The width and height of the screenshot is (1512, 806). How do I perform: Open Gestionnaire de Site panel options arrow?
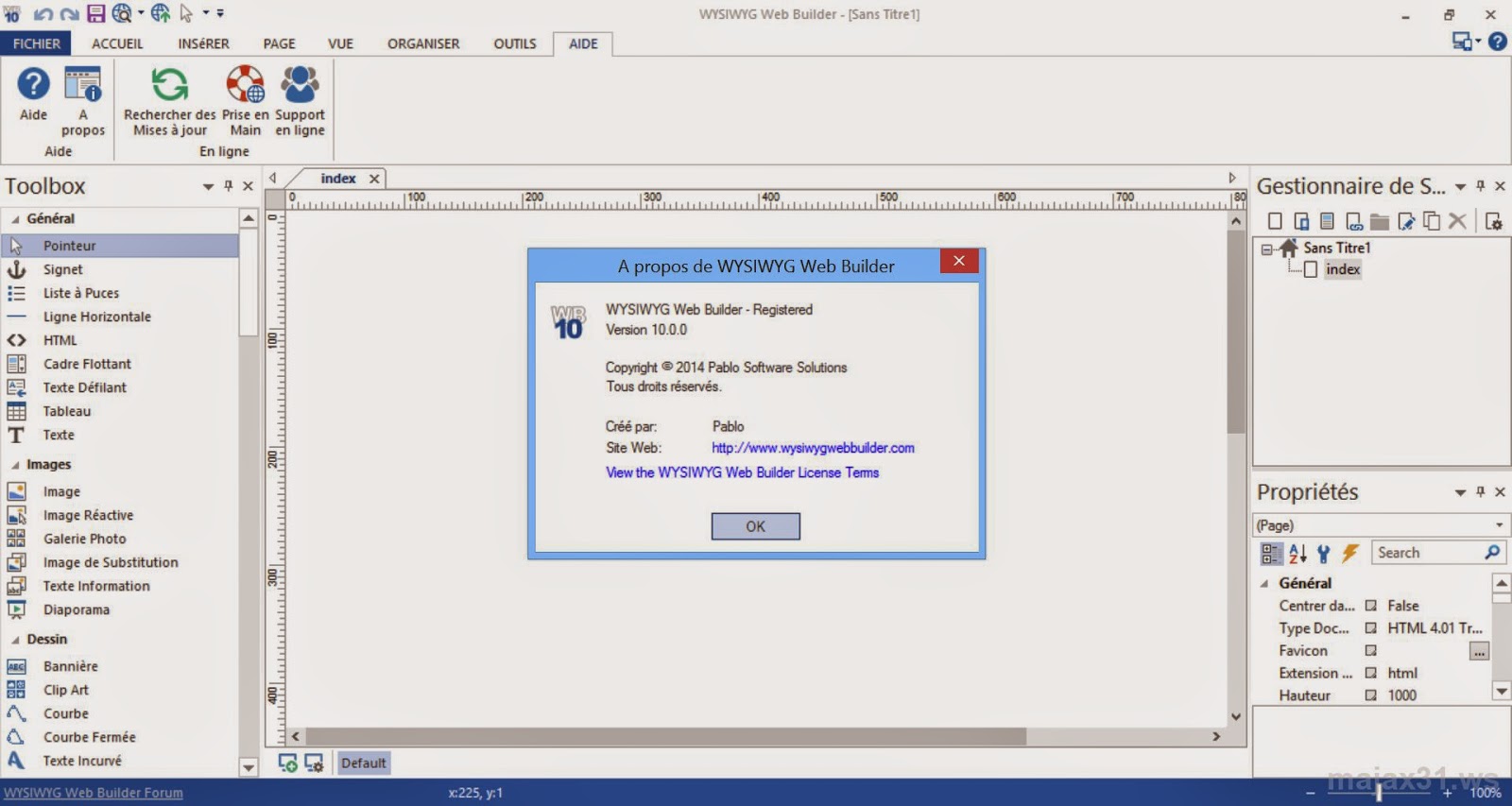pos(1460,187)
